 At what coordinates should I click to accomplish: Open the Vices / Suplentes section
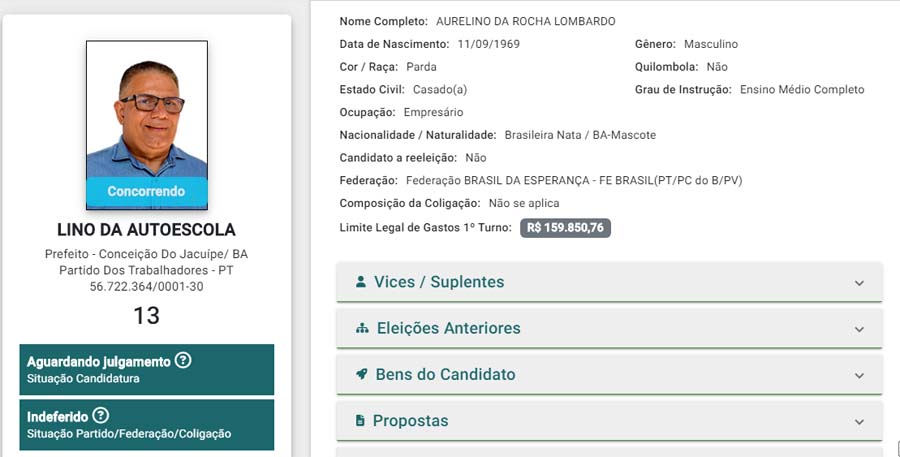[439, 282]
